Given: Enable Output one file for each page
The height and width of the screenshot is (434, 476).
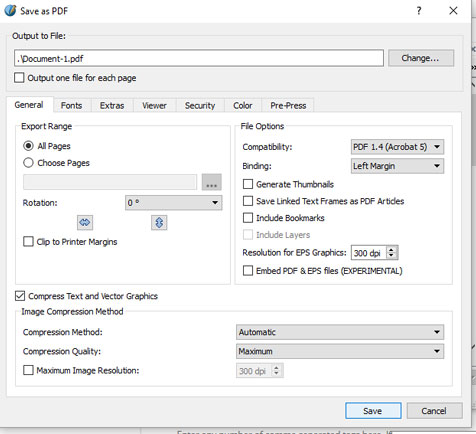Looking at the screenshot, I should (19, 78).
